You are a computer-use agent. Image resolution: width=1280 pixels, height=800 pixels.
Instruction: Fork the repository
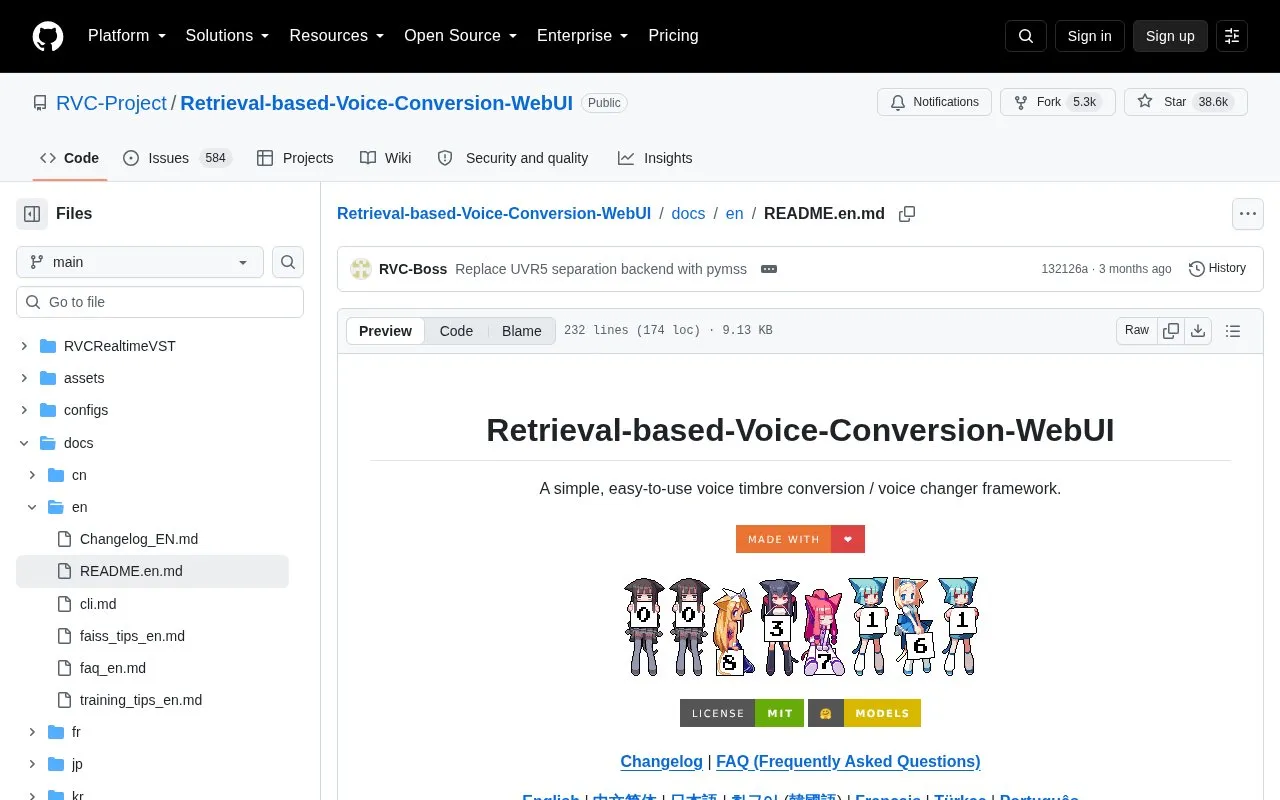1057,102
